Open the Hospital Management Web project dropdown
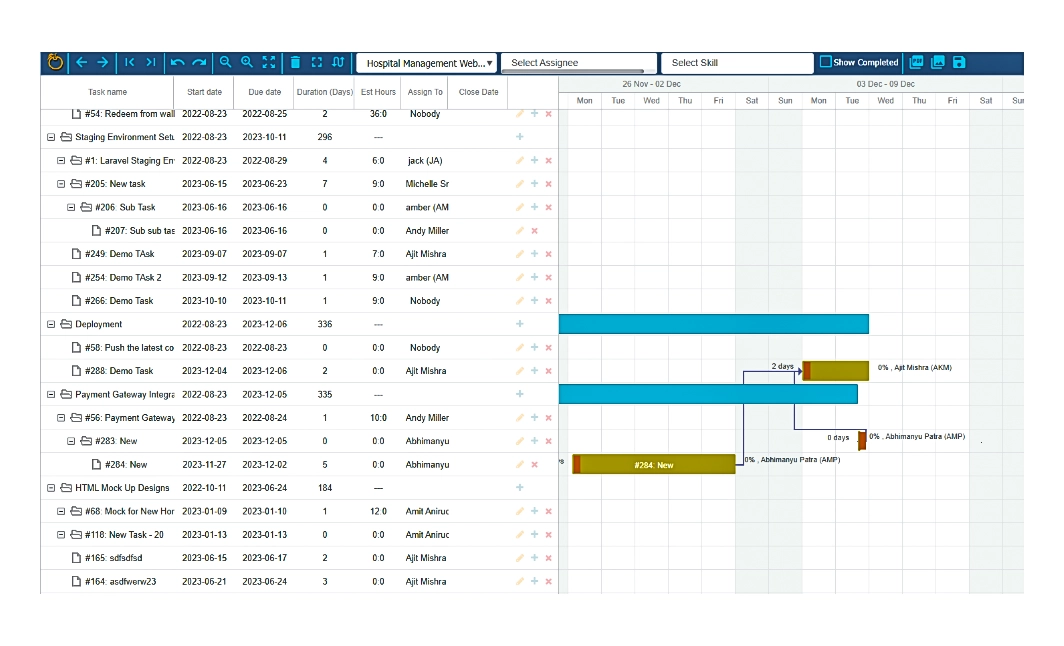Image resolution: width=1064 pixels, height=646 pixels. coord(427,62)
